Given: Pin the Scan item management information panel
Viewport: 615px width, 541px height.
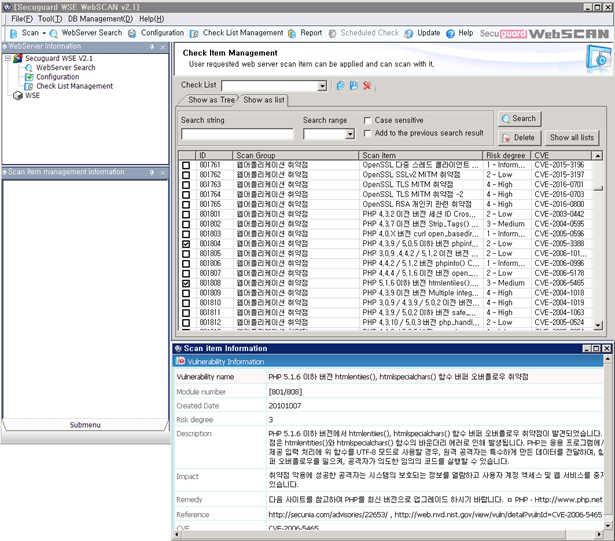Looking at the screenshot, I should pyautogui.click(x=152, y=173).
